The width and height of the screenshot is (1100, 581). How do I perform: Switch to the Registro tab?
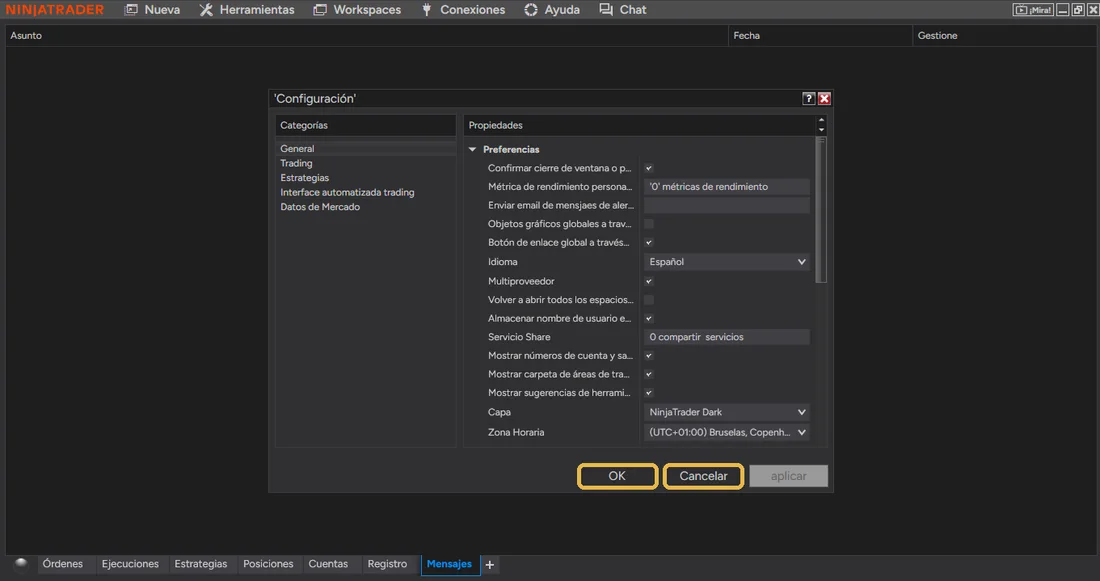(x=387, y=564)
